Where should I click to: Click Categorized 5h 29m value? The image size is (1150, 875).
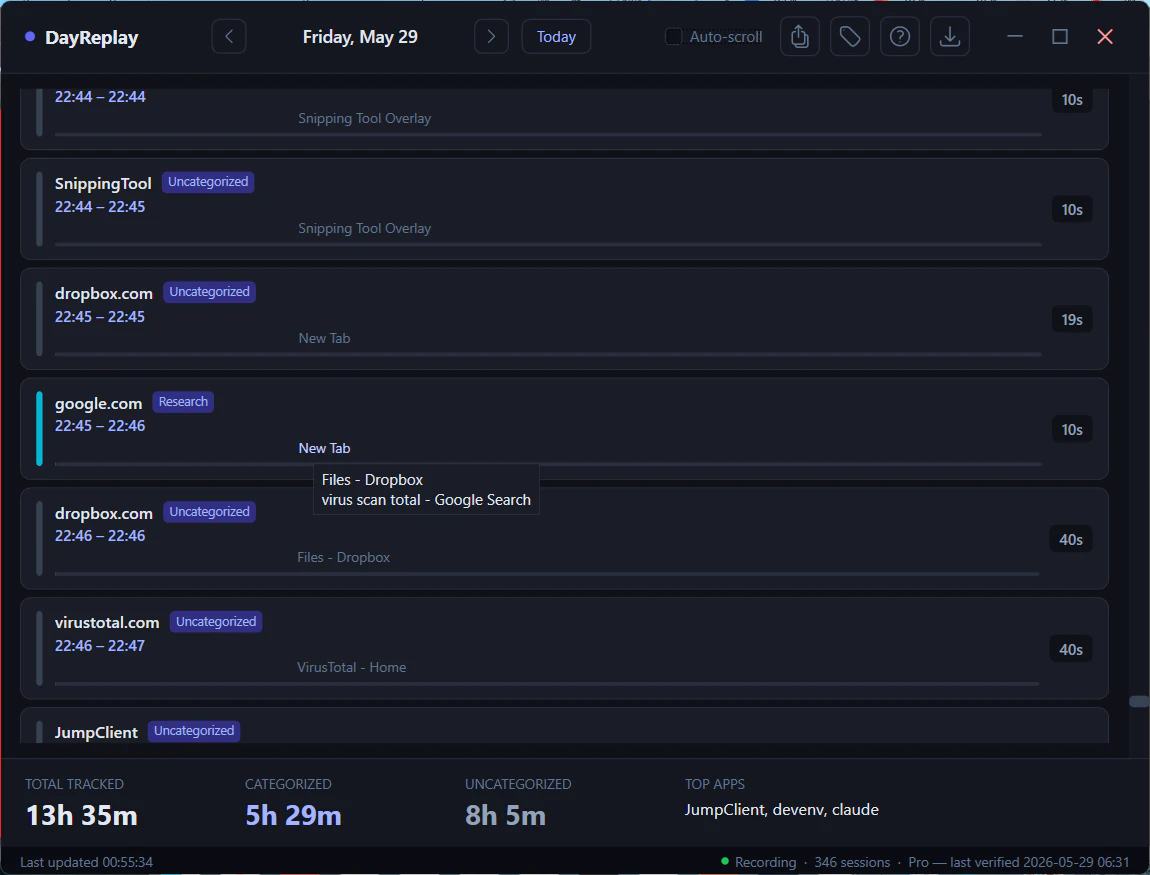pyautogui.click(x=293, y=816)
